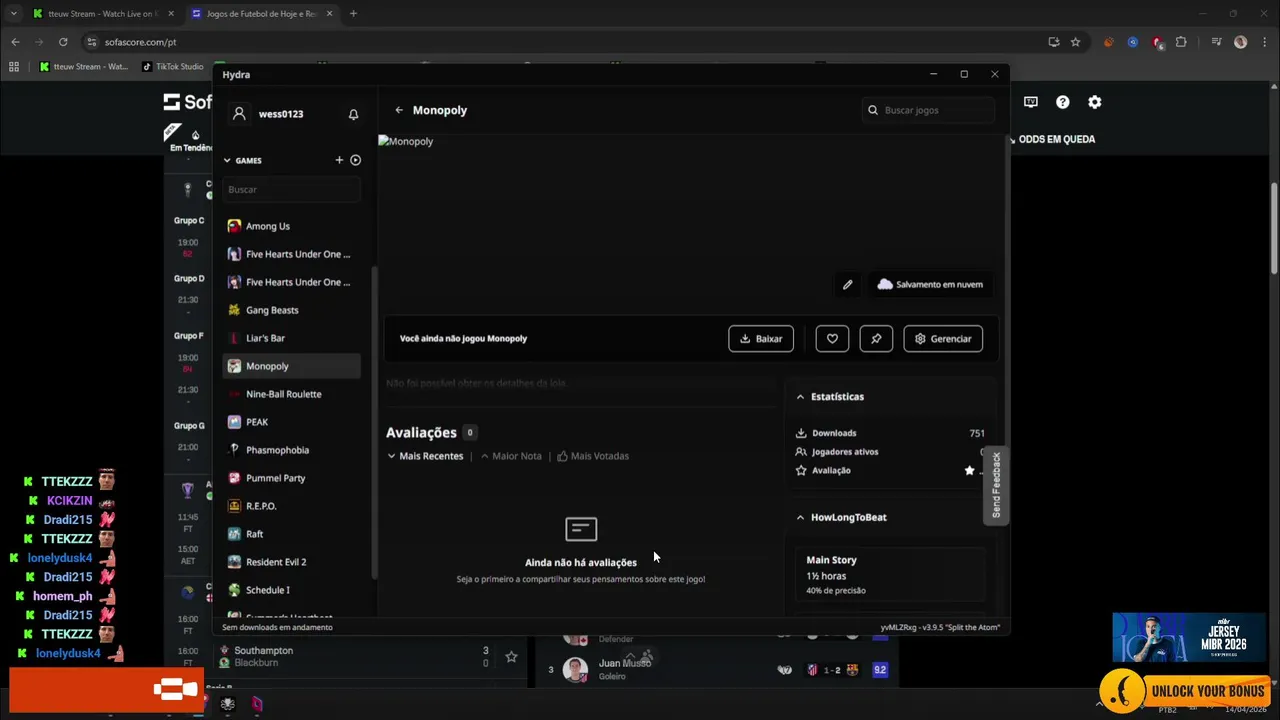Open the Chrome three-dot menu

[1265, 42]
